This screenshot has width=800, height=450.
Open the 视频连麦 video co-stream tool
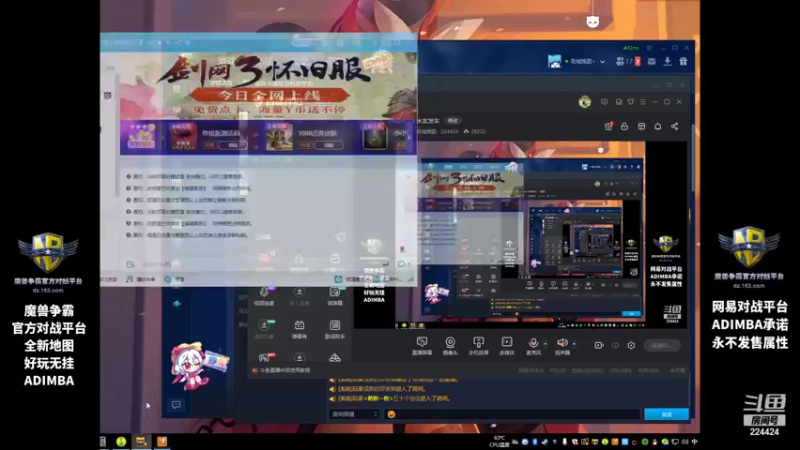coord(264,296)
